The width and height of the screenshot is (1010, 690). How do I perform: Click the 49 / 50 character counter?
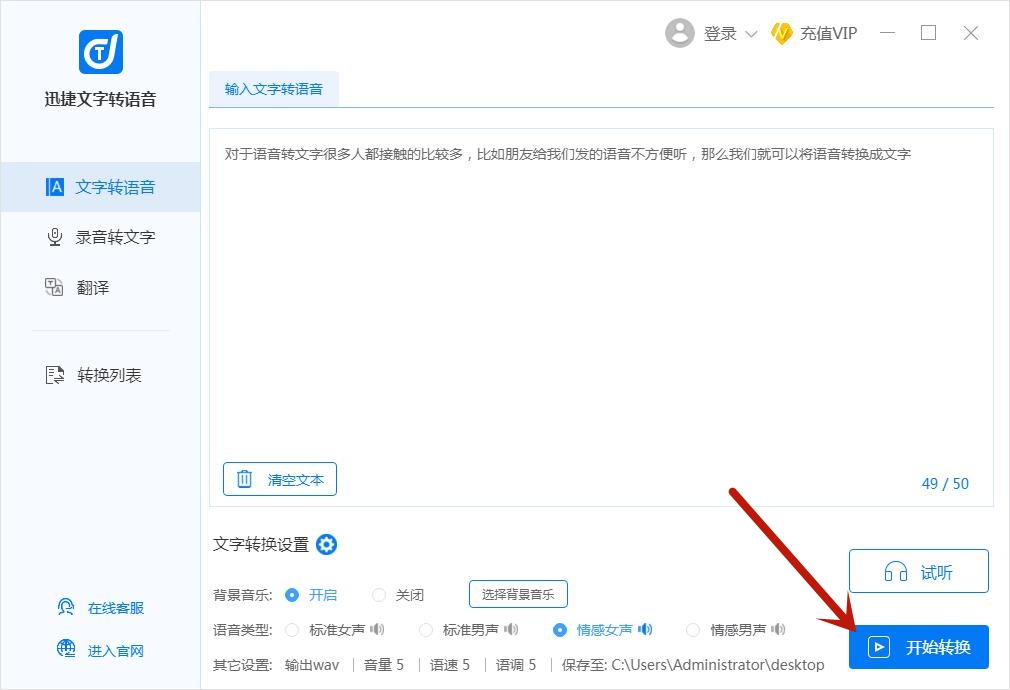(945, 483)
